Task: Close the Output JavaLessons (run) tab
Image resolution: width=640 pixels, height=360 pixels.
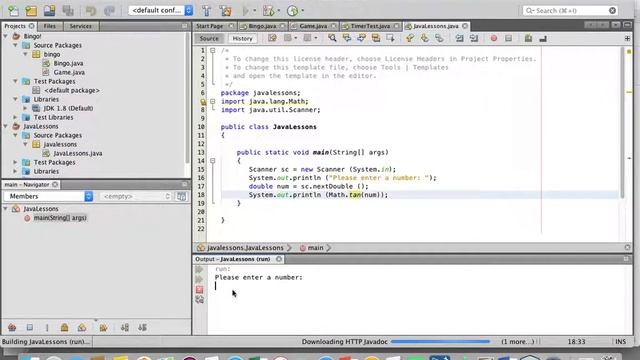Action: pos(279,259)
